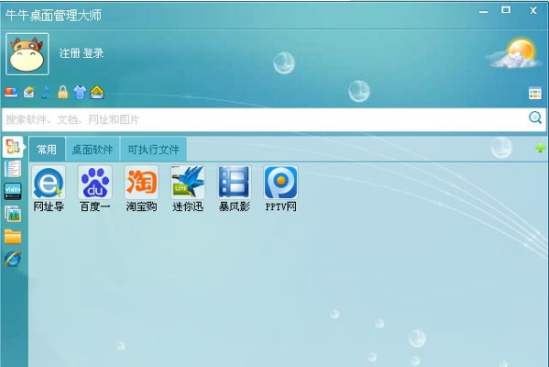Click the magnifier search button
The image size is (549, 367).
535,118
